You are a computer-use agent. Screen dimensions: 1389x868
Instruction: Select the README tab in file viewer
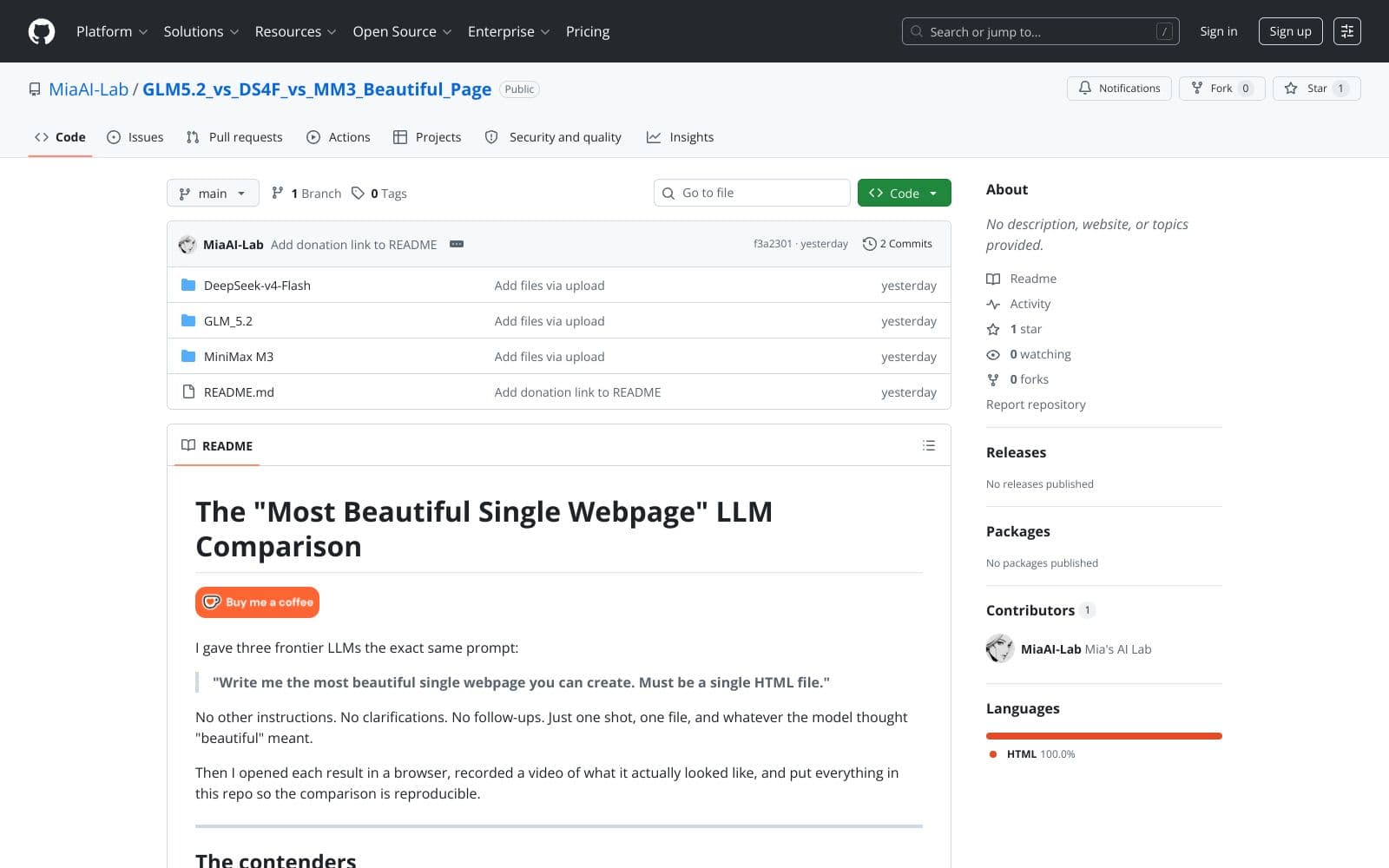tap(217, 445)
